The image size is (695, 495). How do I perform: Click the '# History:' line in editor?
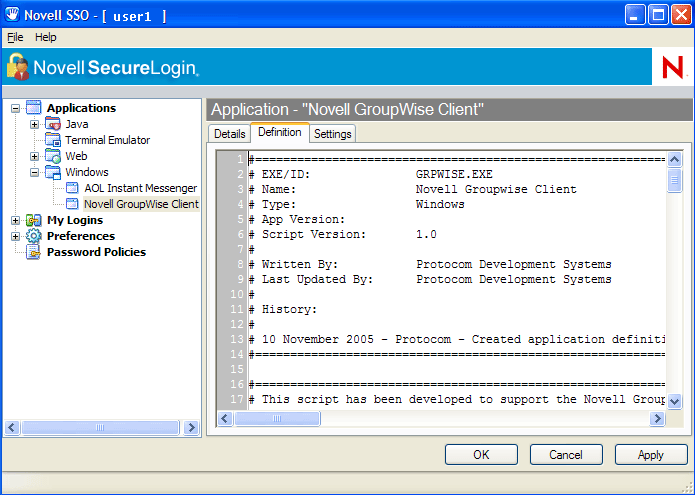[283, 309]
